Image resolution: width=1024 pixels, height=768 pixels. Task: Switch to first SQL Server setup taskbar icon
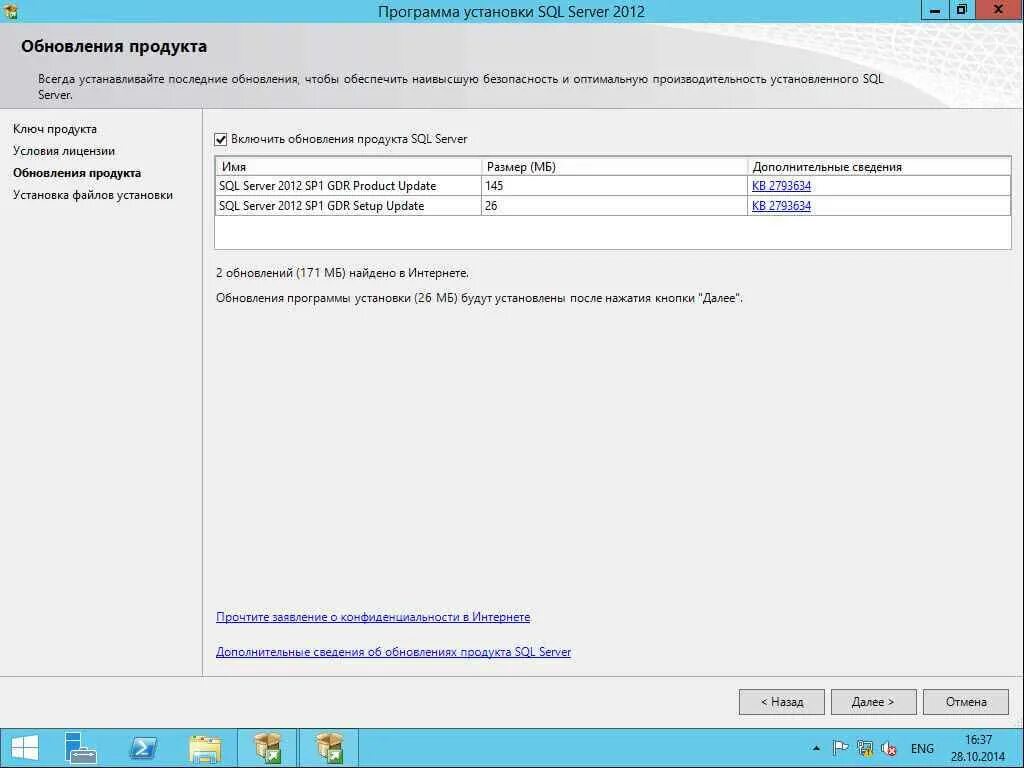tap(267, 748)
